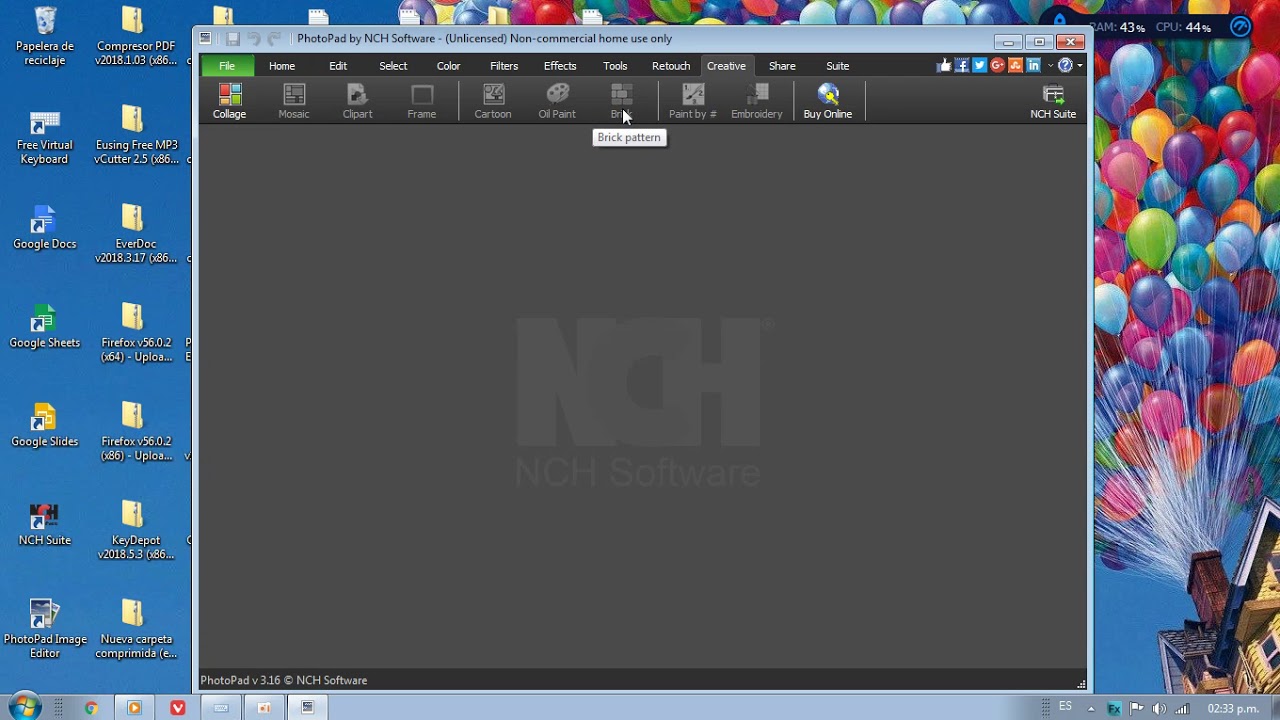Select the Google Sheets desktop shortcut

(x=45, y=327)
